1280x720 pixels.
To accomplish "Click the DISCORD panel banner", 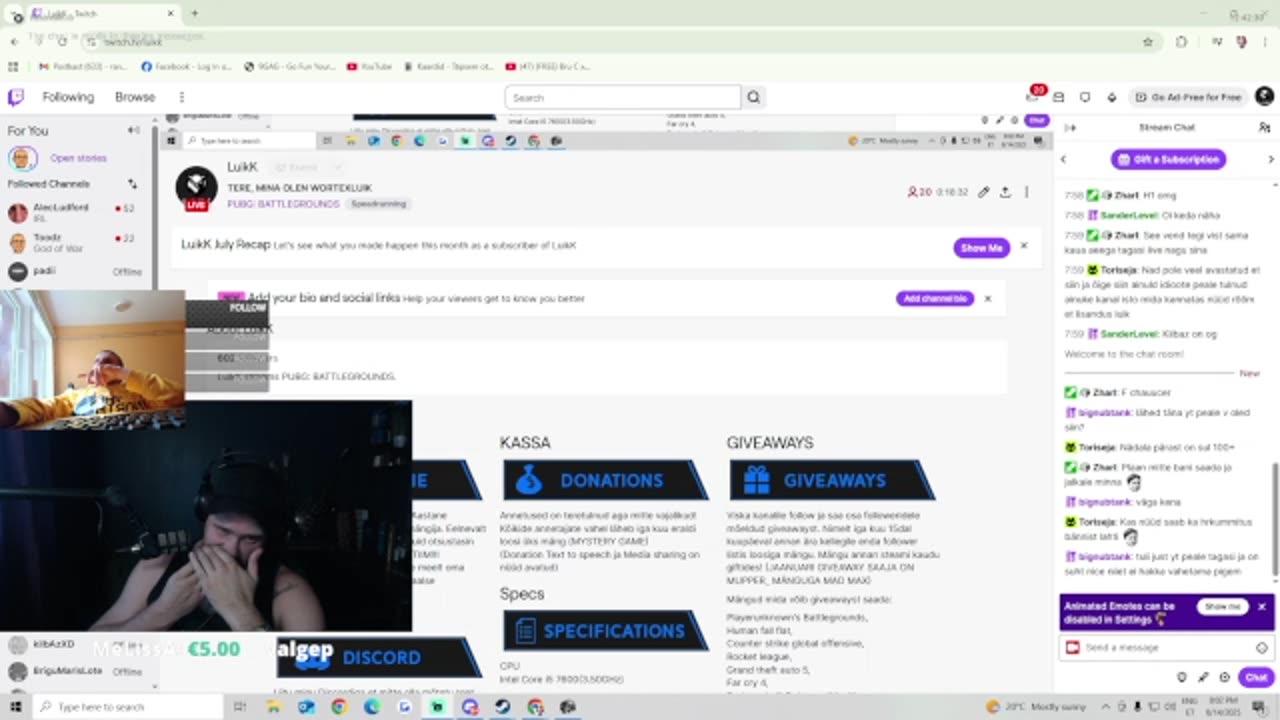I will click(379, 657).
